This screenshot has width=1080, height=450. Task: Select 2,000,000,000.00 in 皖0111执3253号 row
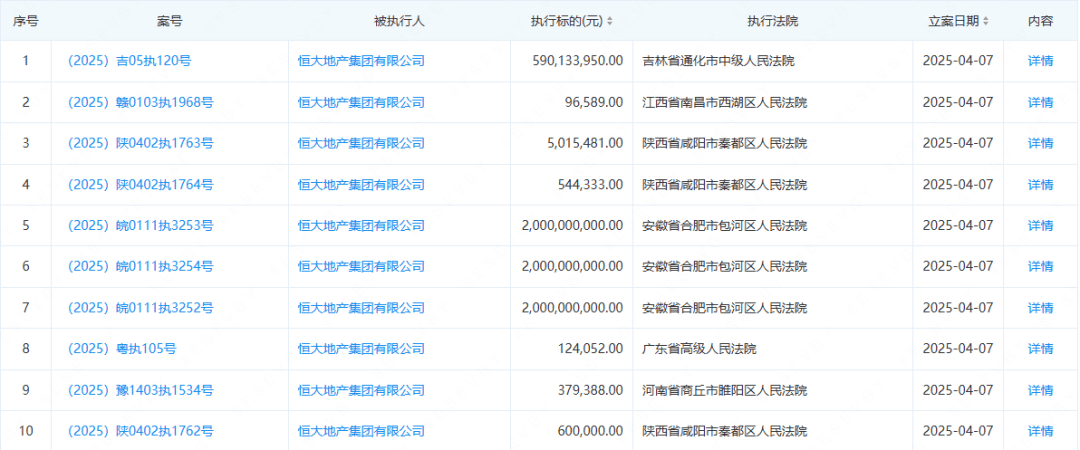[573, 225]
